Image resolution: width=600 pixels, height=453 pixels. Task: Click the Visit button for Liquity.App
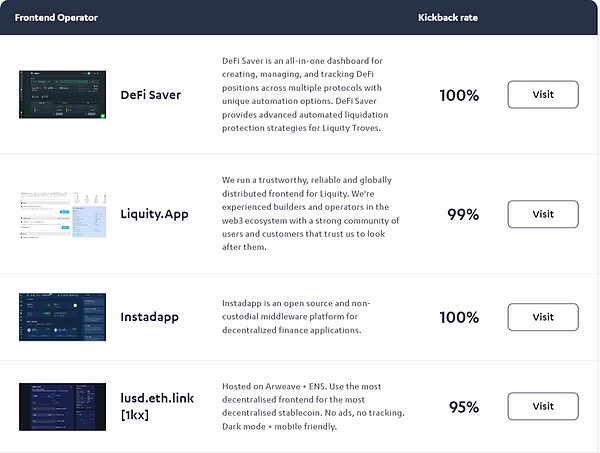tap(543, 214)
